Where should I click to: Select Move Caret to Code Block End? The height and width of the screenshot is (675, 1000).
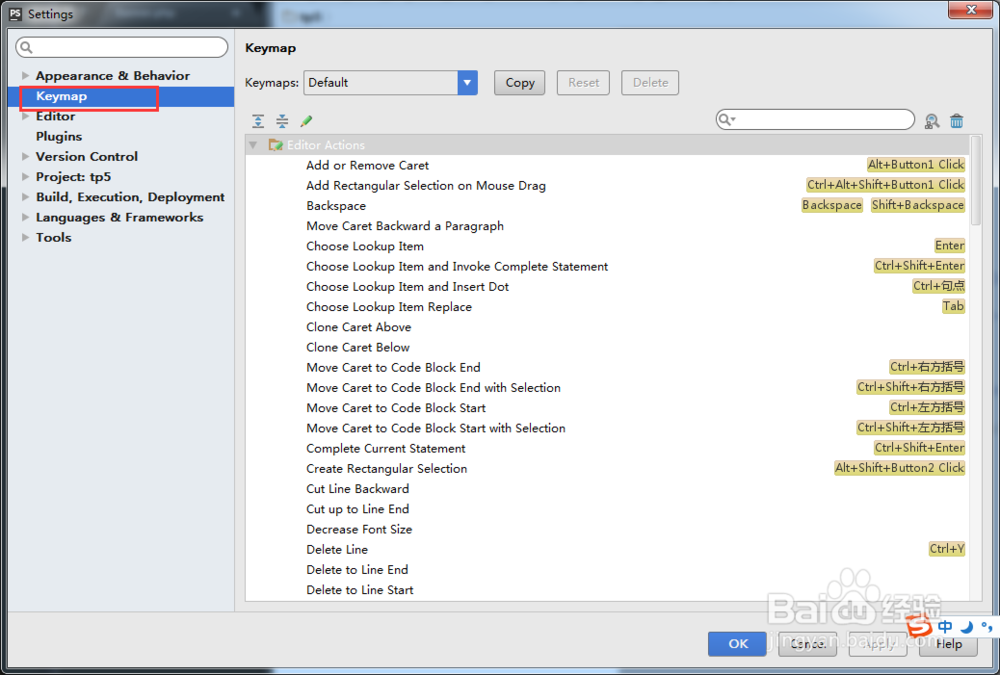[393, 367]
